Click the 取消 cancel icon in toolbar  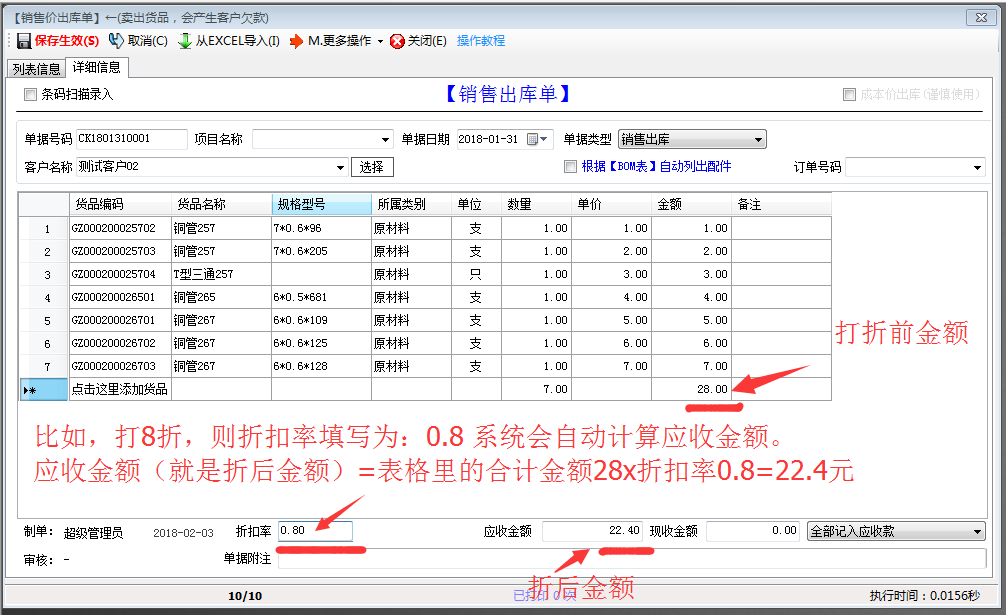(116, 41)
